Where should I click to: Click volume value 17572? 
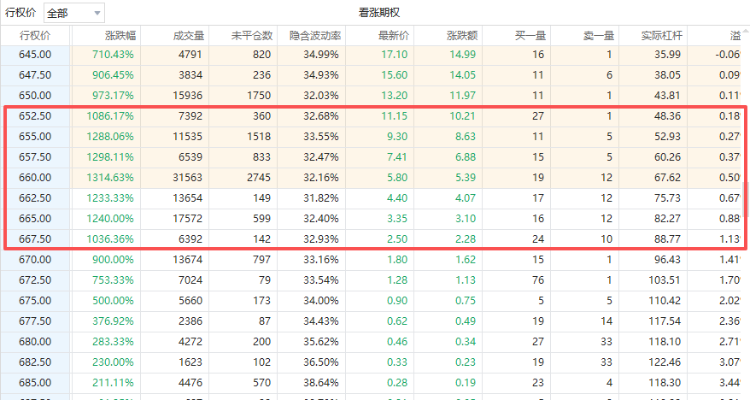click(x=188, y=219)
